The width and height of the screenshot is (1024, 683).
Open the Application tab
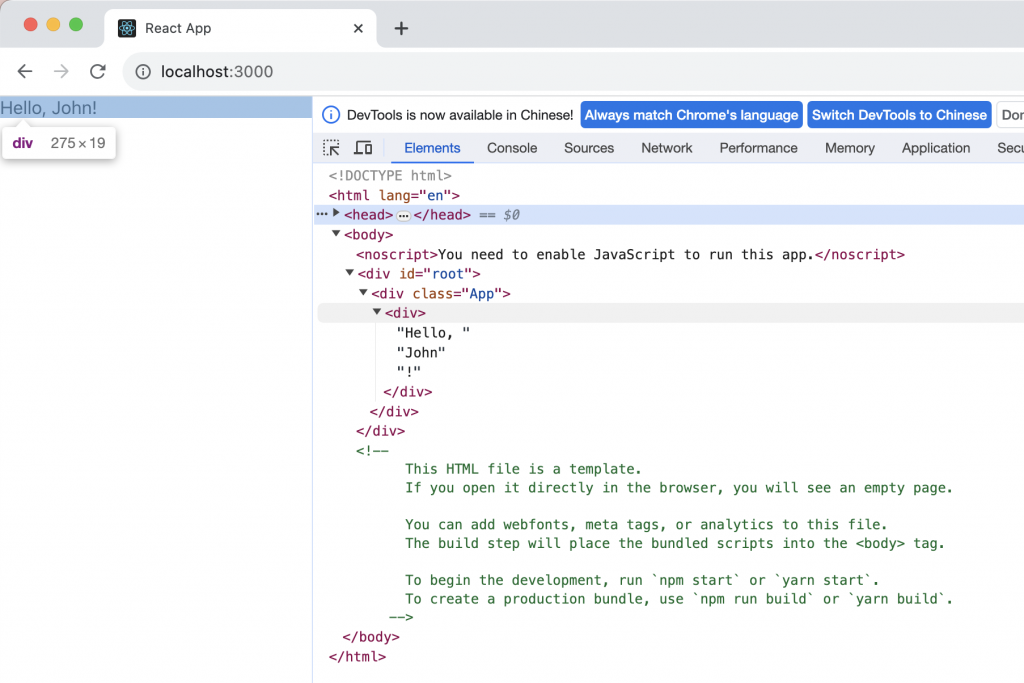click(936, 148)
